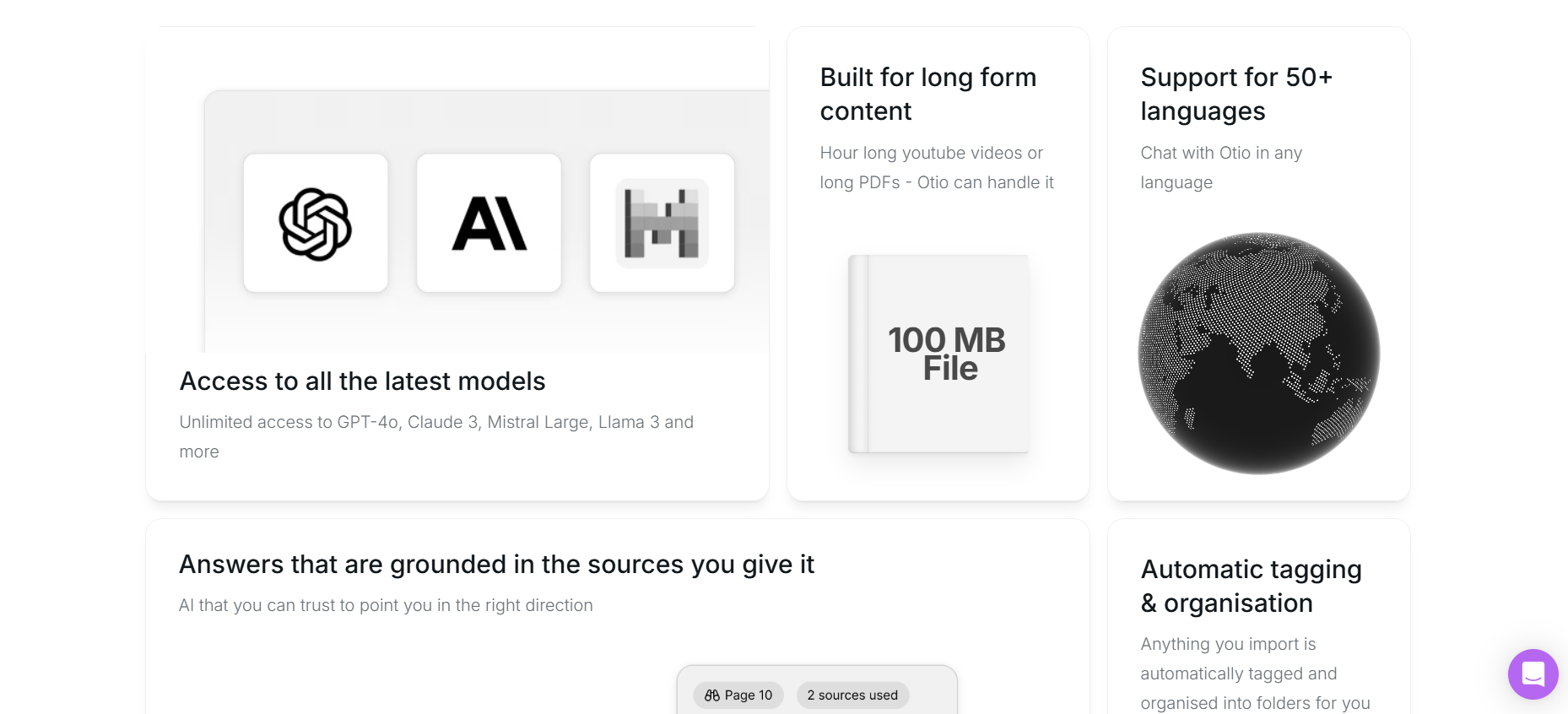This screenshot has width=1568, height=714.
Task: Click 'Hour long youtube videos' description text
Action: click(x=937, y=167)
